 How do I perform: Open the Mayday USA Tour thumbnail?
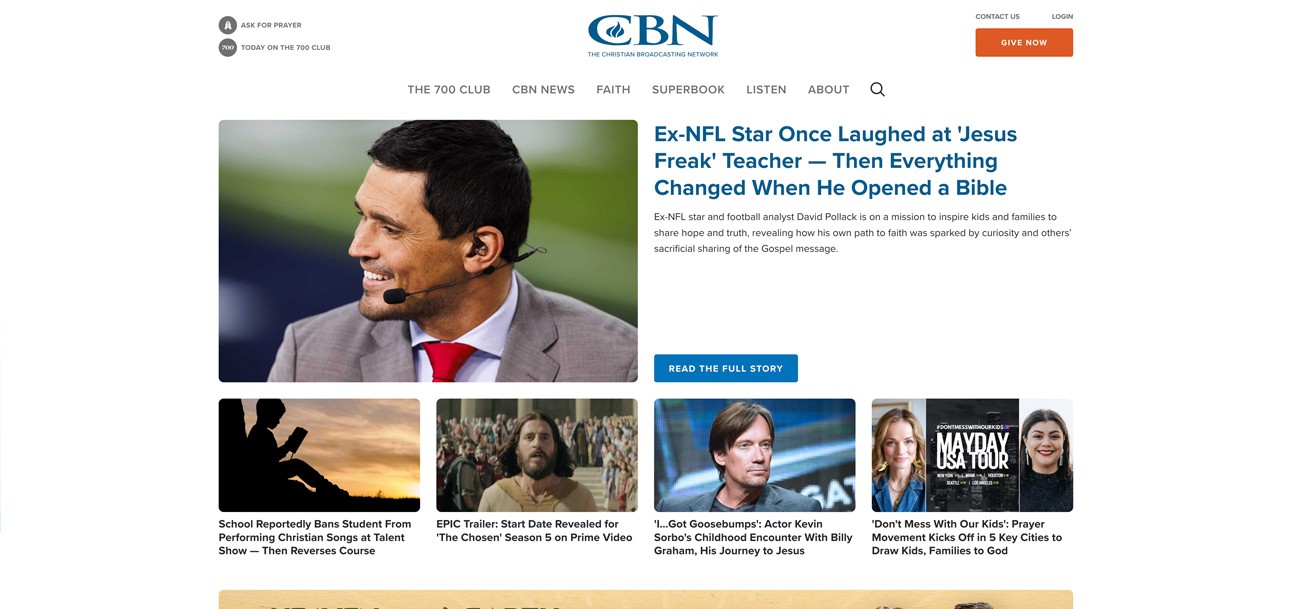click(x=972, y=455)
